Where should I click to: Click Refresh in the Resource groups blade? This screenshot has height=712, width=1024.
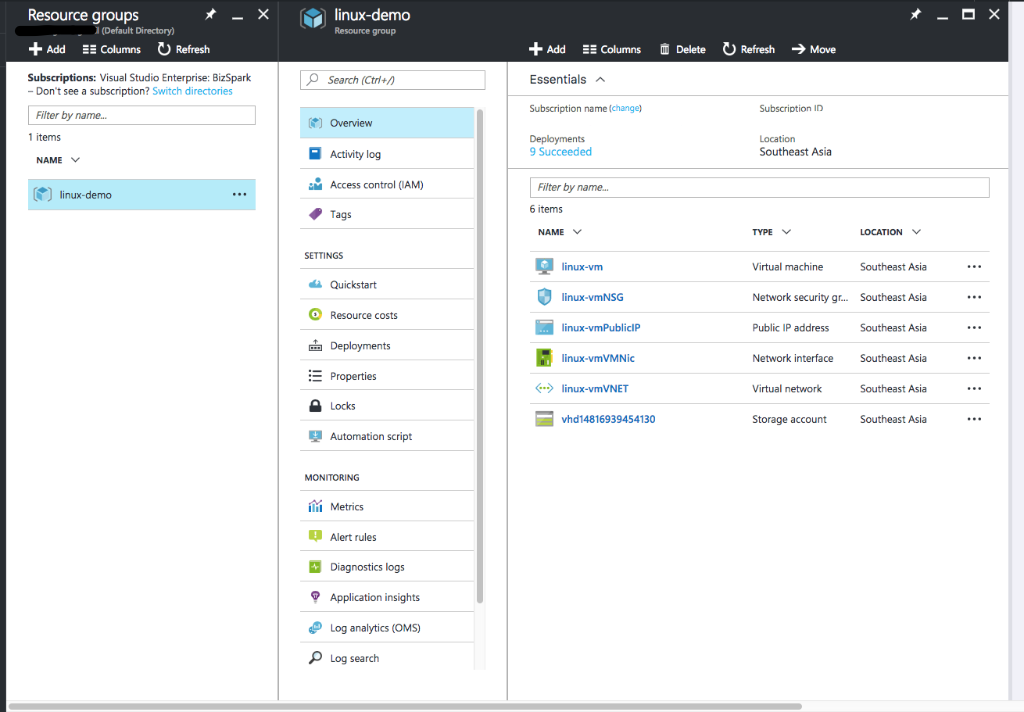point(184,49)
